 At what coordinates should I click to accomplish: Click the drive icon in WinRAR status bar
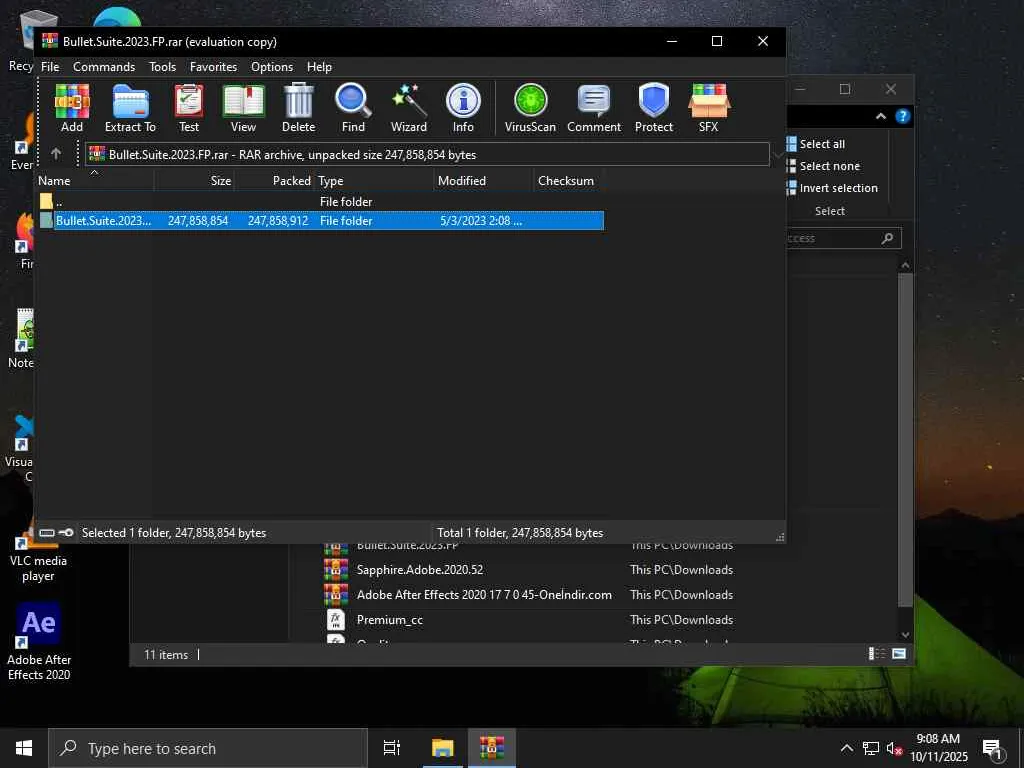[46, 533]
